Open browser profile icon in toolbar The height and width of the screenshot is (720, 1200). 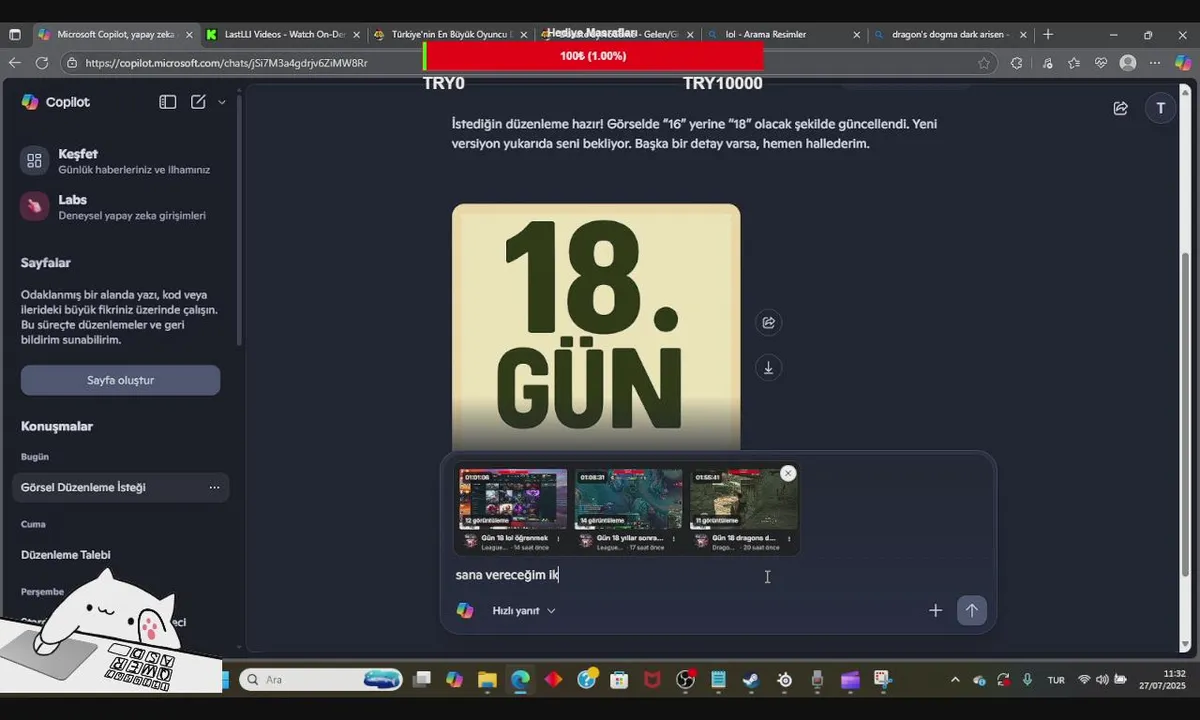click(x=1128, y=62)
